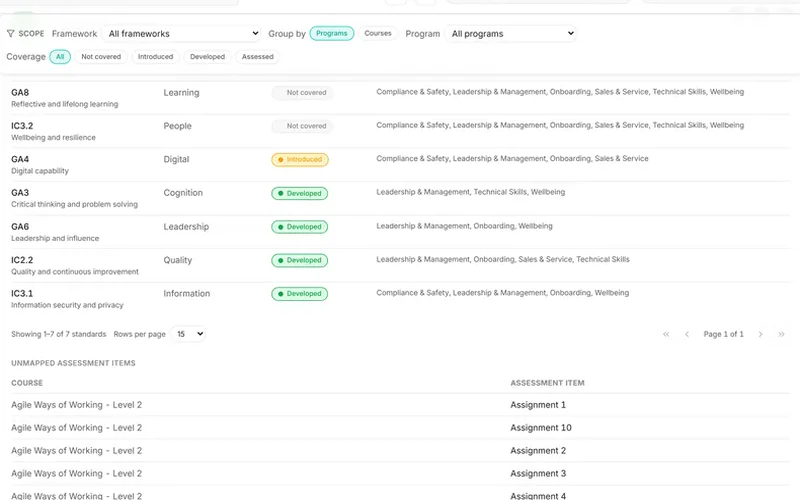This screenshot has width=800, height=500.
Task: Click Leadership and influence description
Action: (x=55, y=238)
